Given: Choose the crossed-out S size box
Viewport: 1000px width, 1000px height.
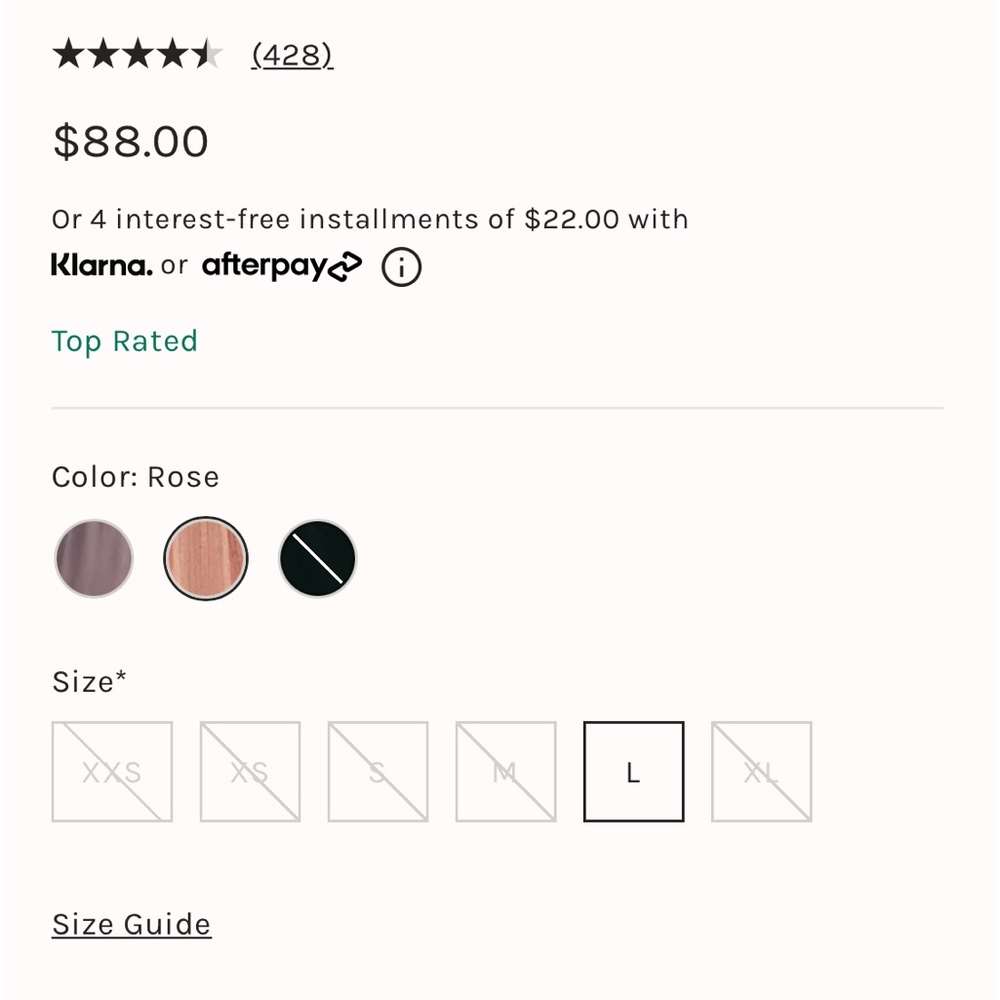Looking at the screenshot, I should (378, 772).
